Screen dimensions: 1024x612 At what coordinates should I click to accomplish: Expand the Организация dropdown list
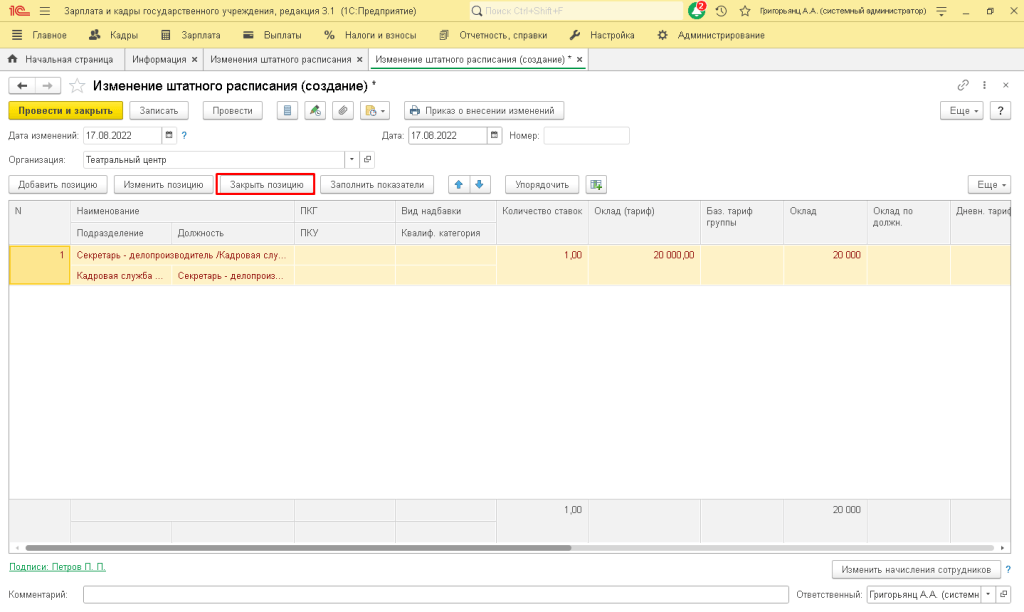(x=351, y=159)
